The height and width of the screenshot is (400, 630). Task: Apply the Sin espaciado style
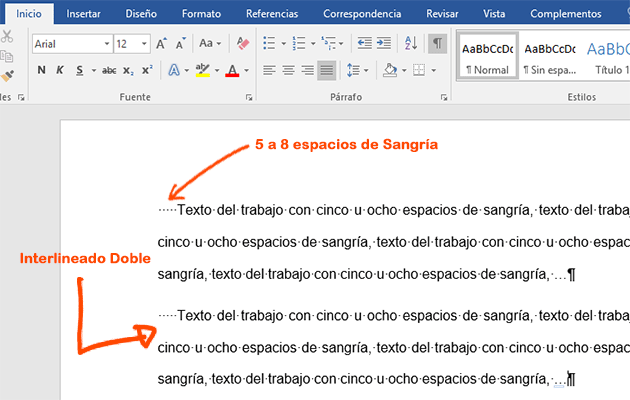[550, 55]
